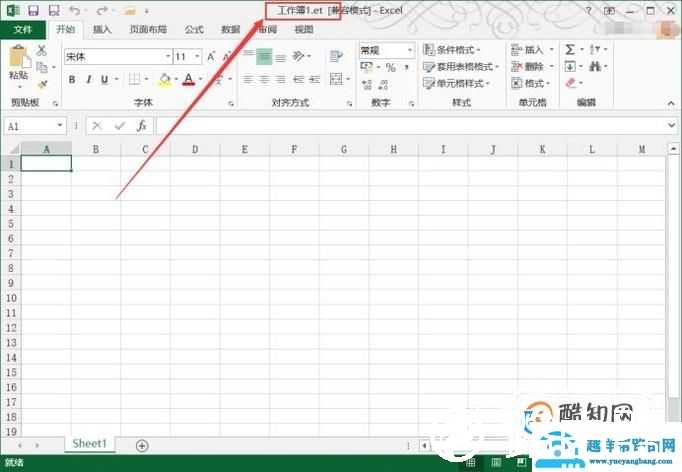This screenshot has height=472, width=682.
Task: Click the Sort and Filter icon
Action: tap(595, 50)
